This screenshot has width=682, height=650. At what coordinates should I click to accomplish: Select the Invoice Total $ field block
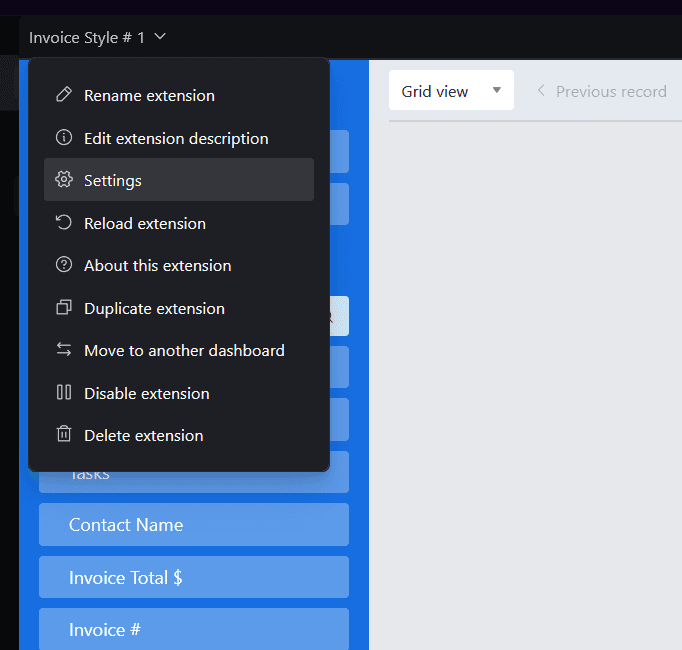[194, 577]
